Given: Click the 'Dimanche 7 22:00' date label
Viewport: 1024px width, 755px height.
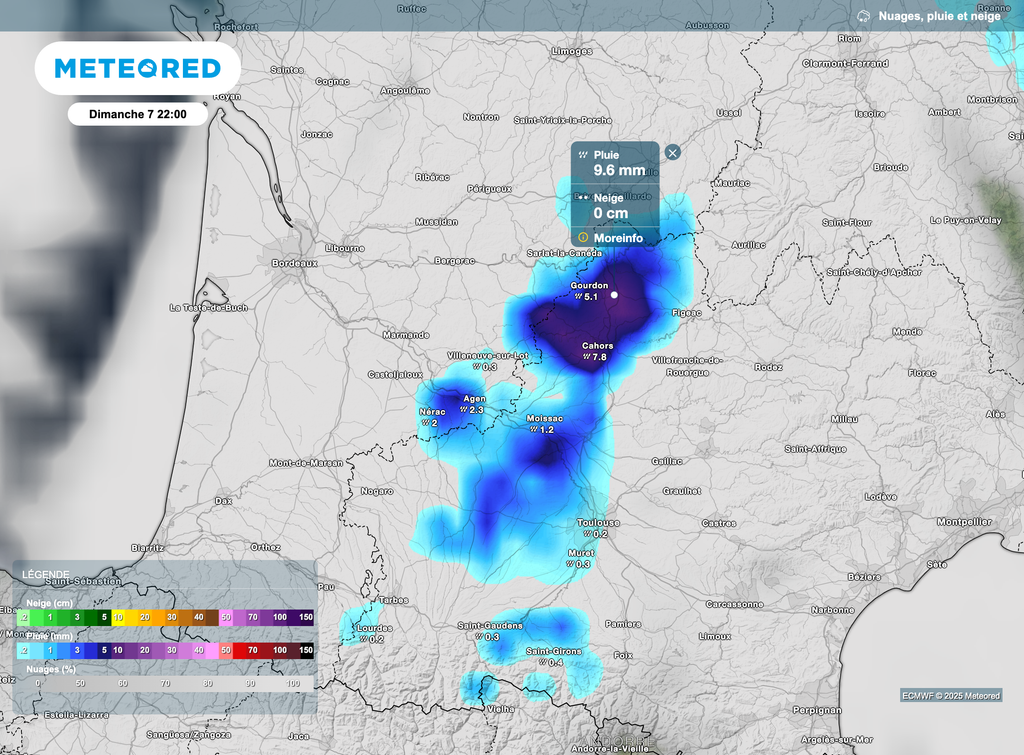Looking at the screenshot, I should (x=138, y=114).
